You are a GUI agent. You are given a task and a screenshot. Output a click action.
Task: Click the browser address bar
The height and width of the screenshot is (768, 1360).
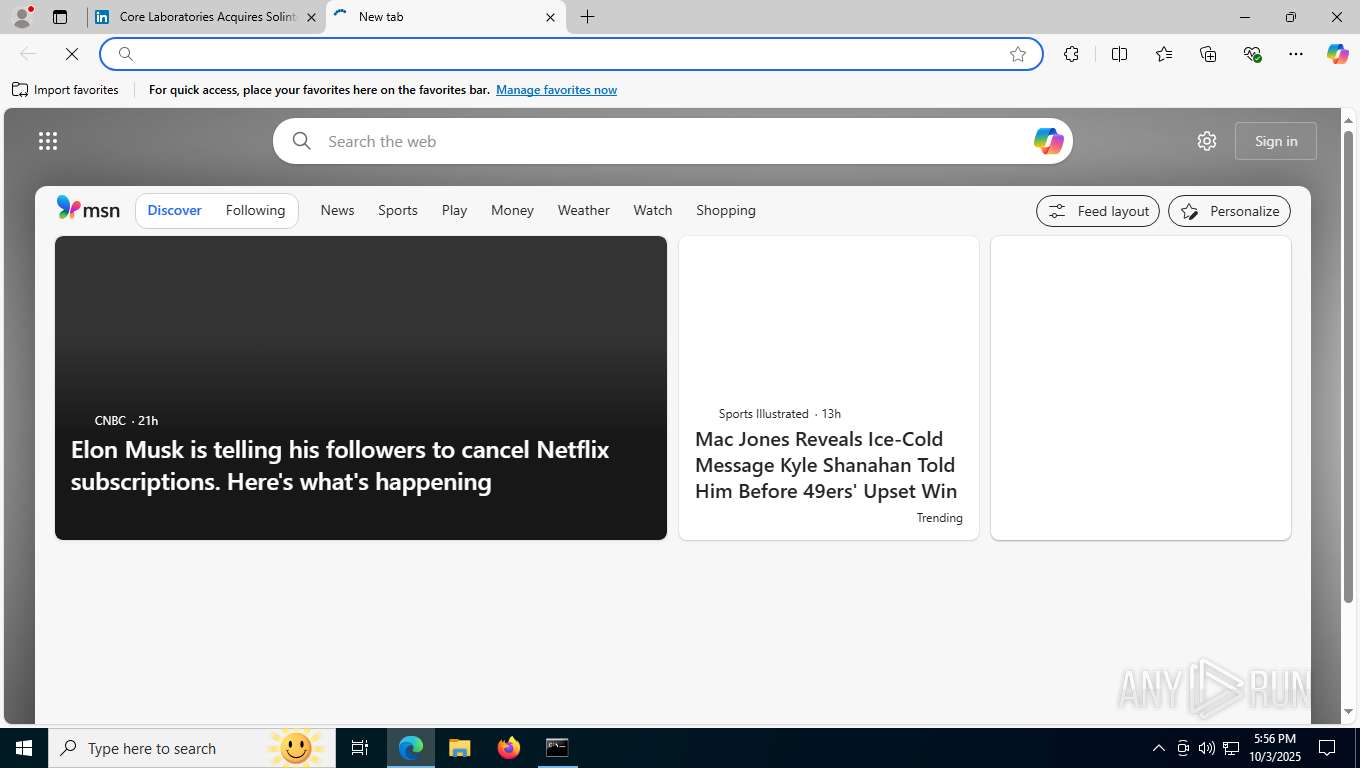pos(570,54)
